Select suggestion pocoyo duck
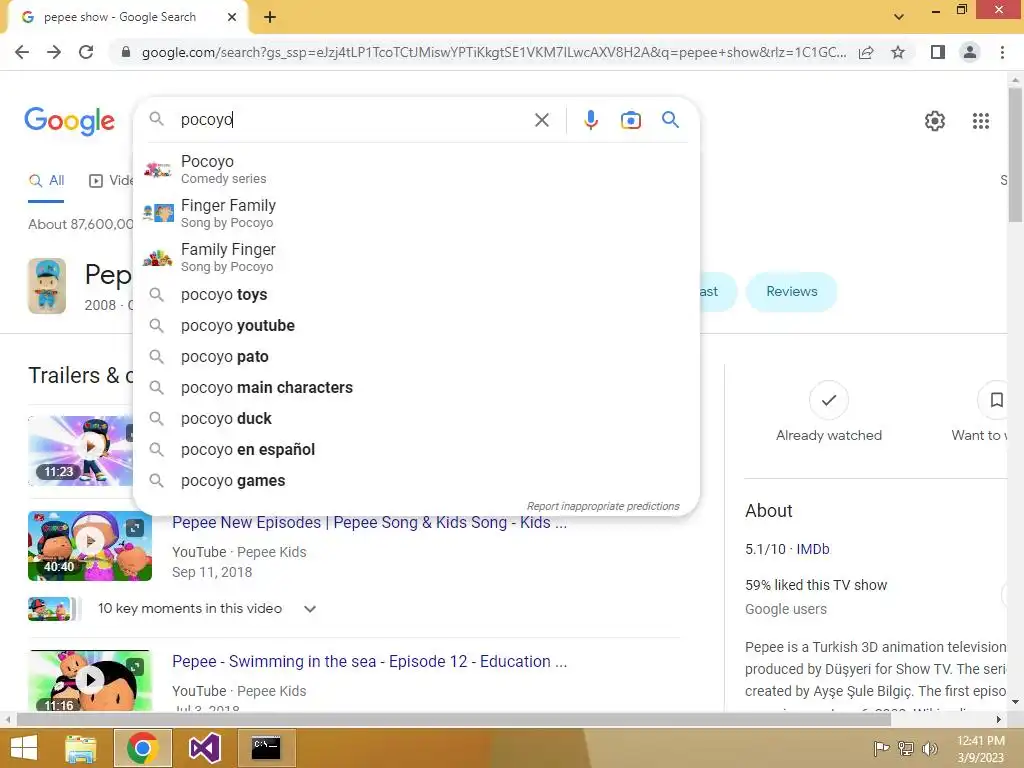This screenshot has width=1024, height=768. [416, 419]
